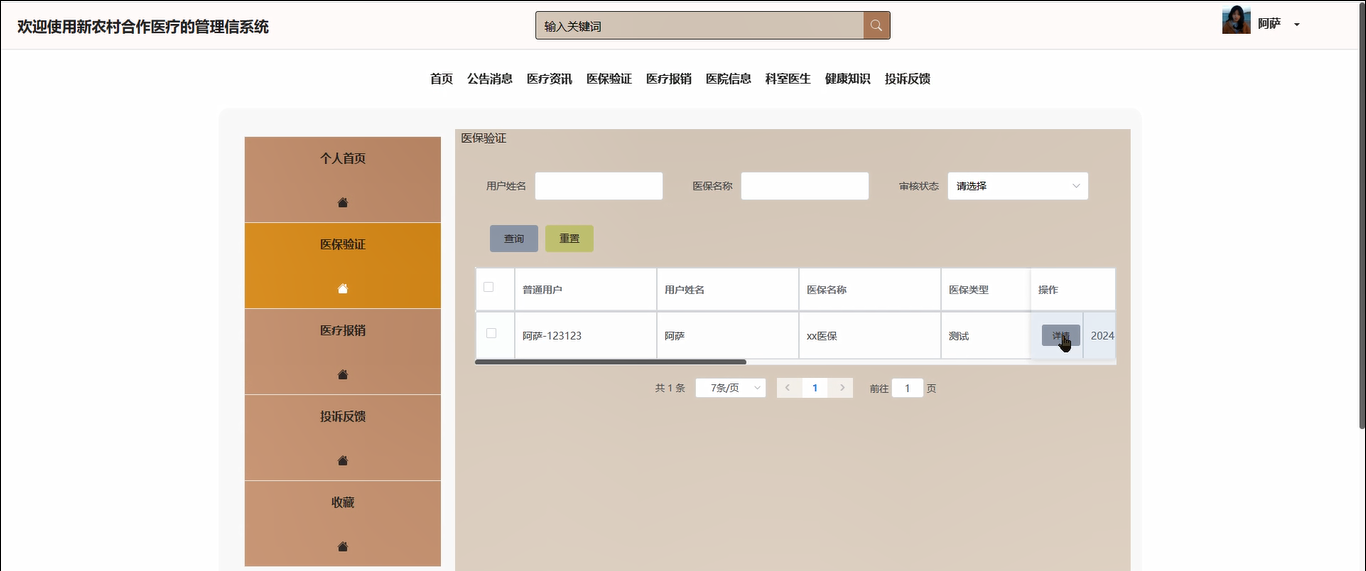
Task: Select 医疗报销 in the sidebar
Action: [343, 352]
